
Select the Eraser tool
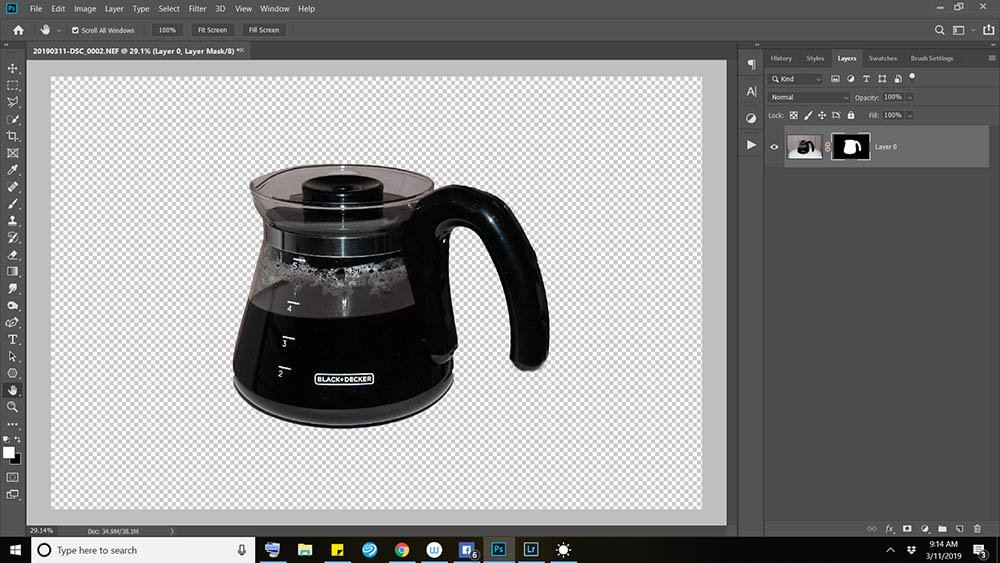12,254
